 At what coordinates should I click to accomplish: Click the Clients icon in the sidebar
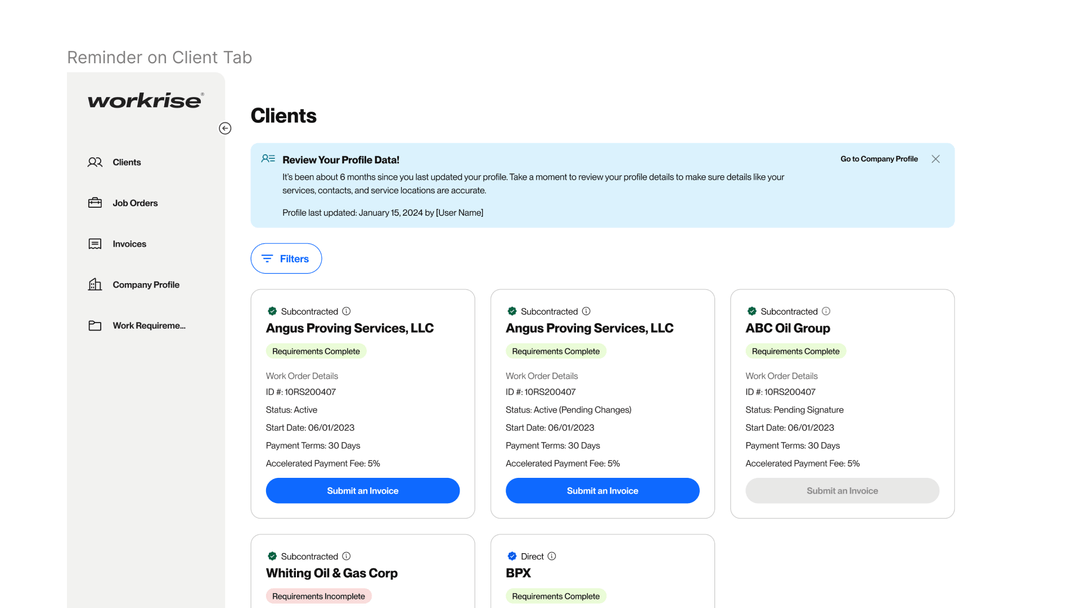coord(95,162)
